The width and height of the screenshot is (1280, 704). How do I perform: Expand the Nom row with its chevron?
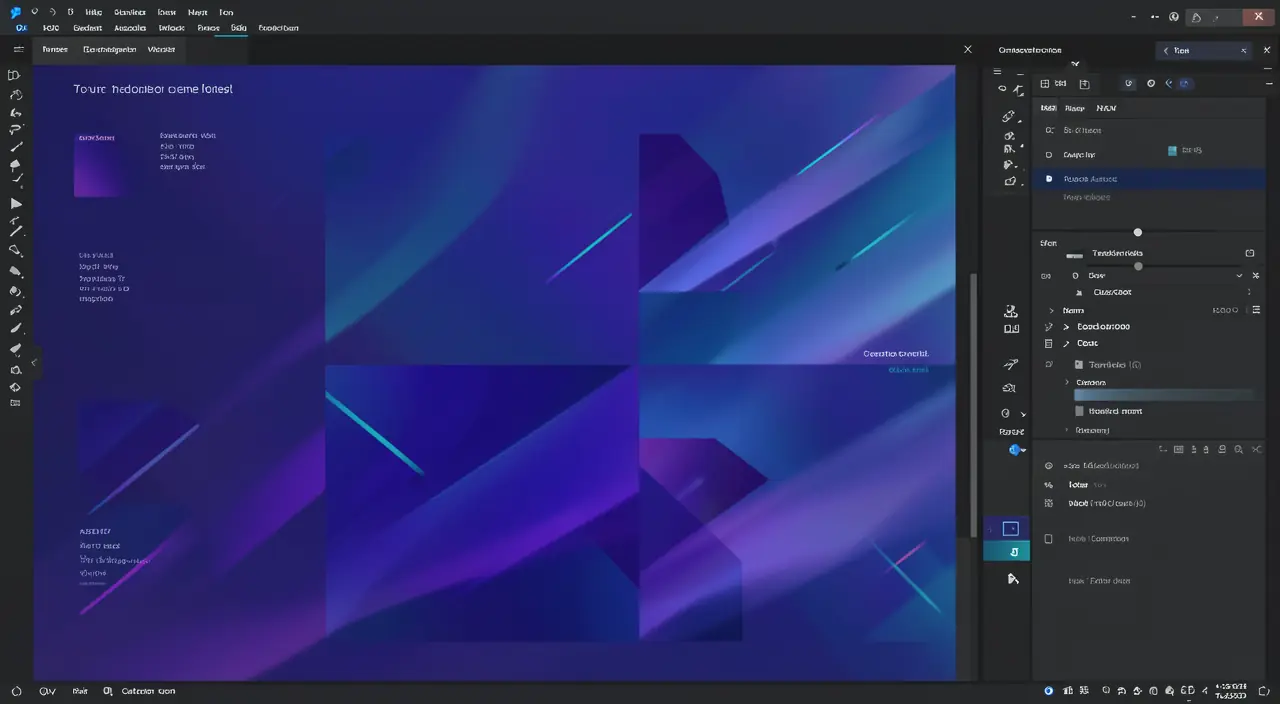point(1051,311)
